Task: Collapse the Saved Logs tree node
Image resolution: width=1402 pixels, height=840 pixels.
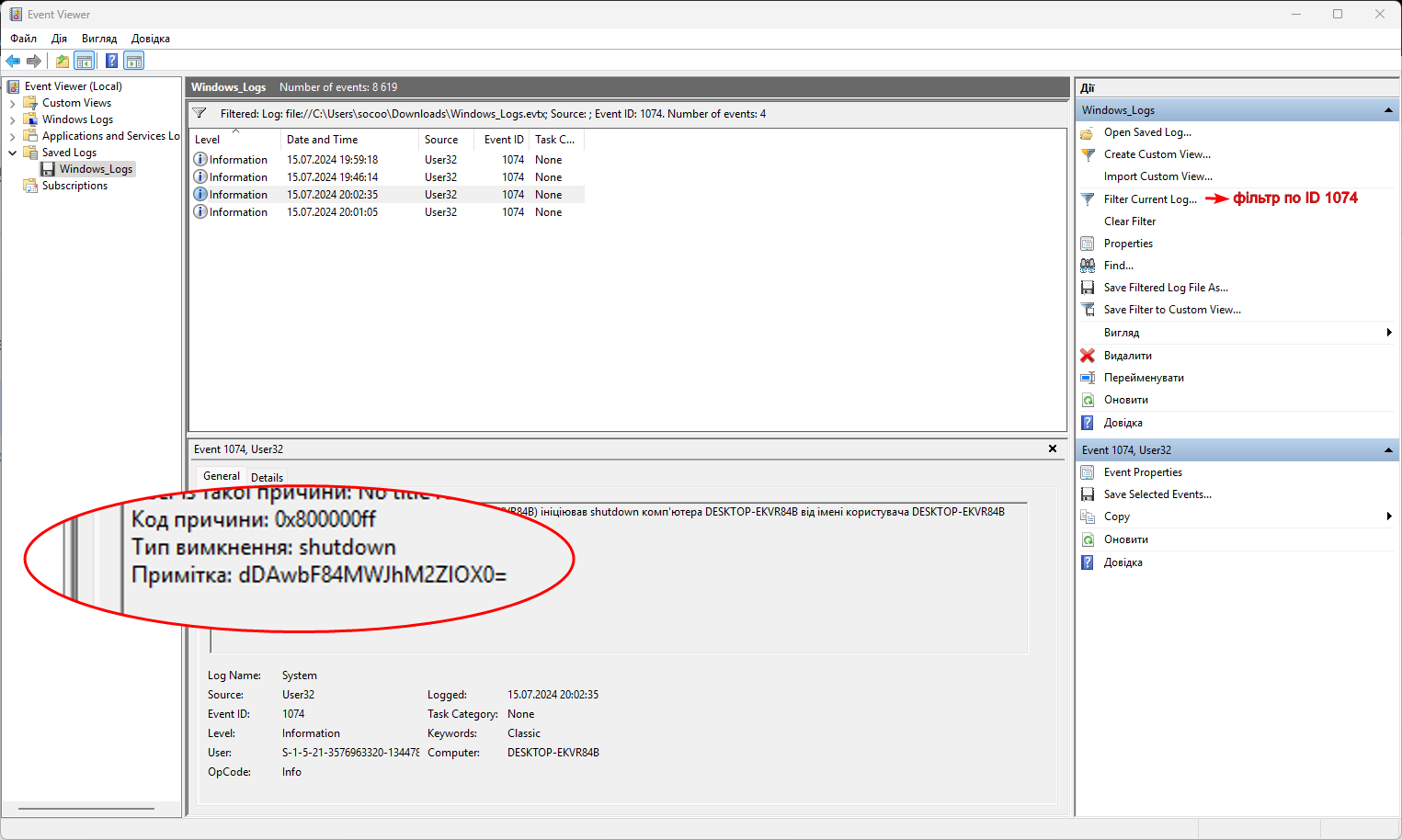Action: pyautogui.click(x=12, y=153)
